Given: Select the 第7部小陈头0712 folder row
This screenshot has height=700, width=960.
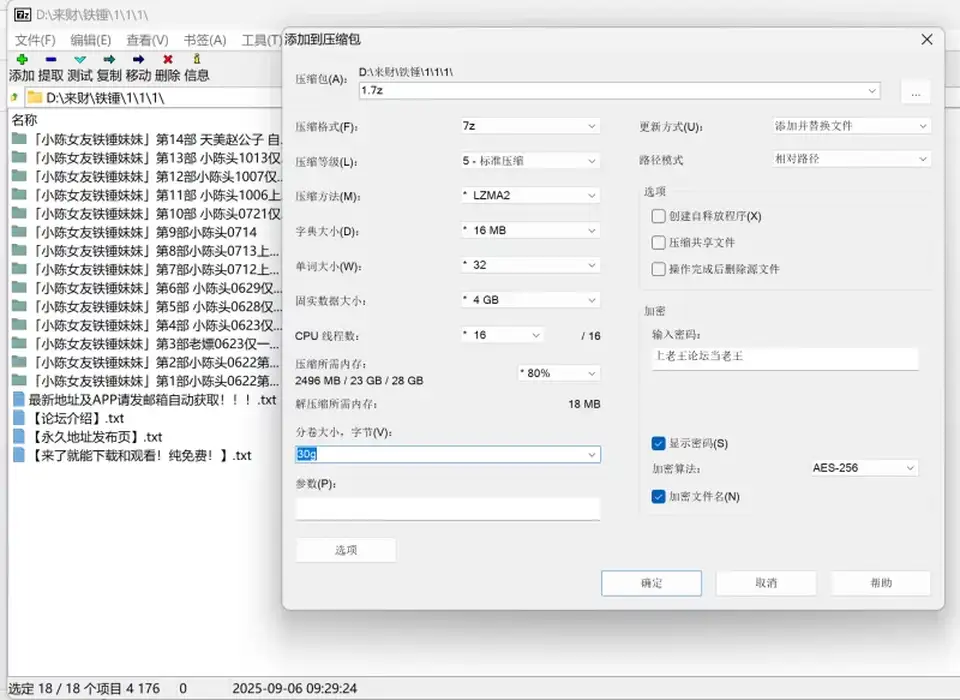Looking at the screenshot, I should tap(147, 269).
